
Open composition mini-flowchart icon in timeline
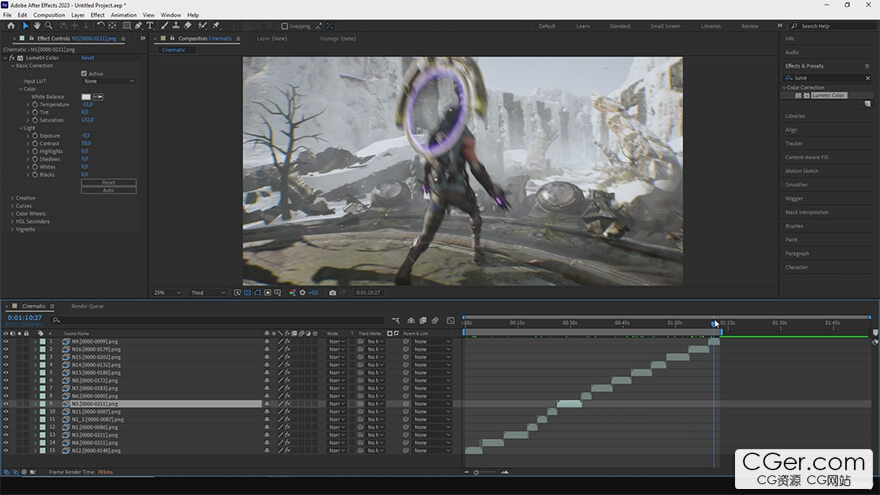pyautogui.click(x=396, y=320)
